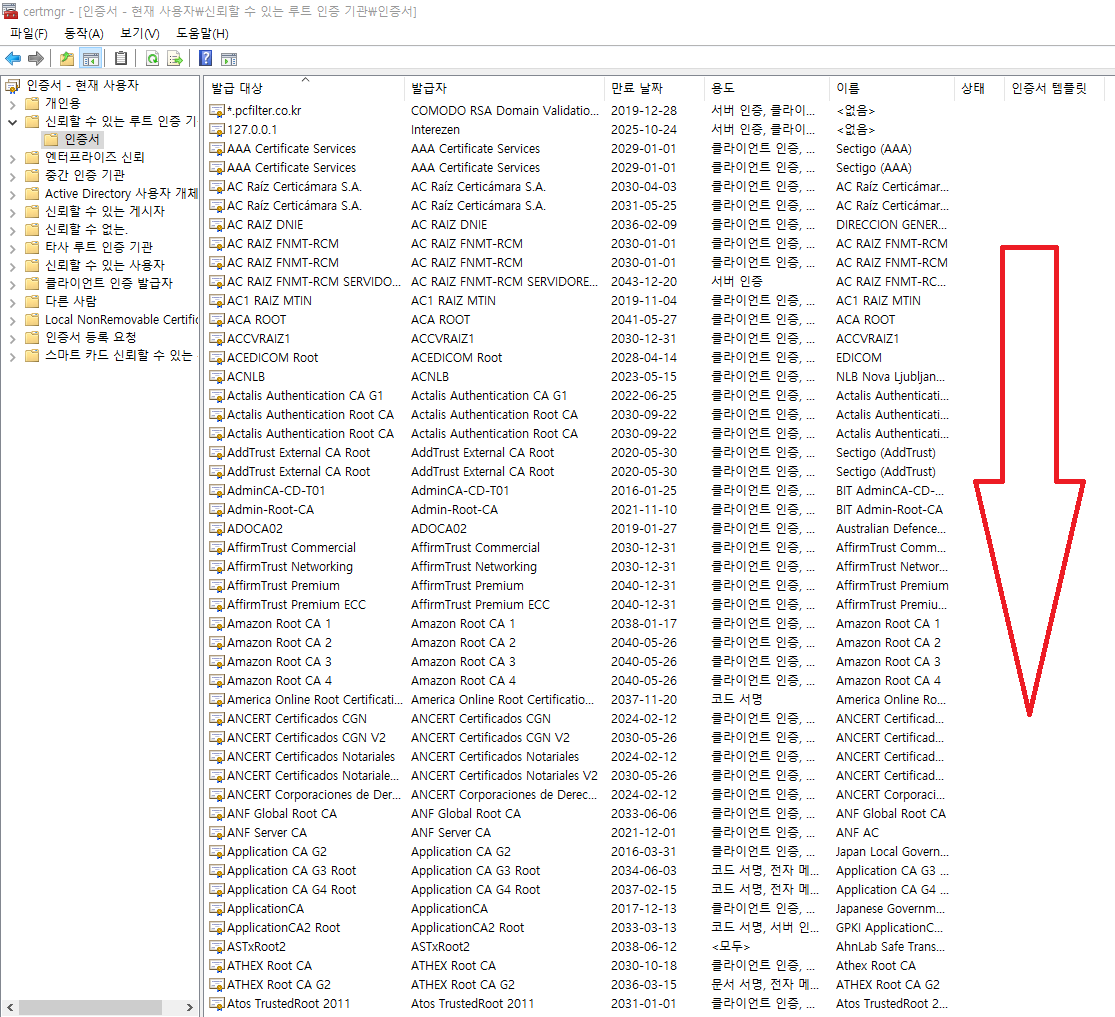Click the folder icon beside 중간 인증 기관
This screenshot has height=1017, width=1115.
coord(32,175)
